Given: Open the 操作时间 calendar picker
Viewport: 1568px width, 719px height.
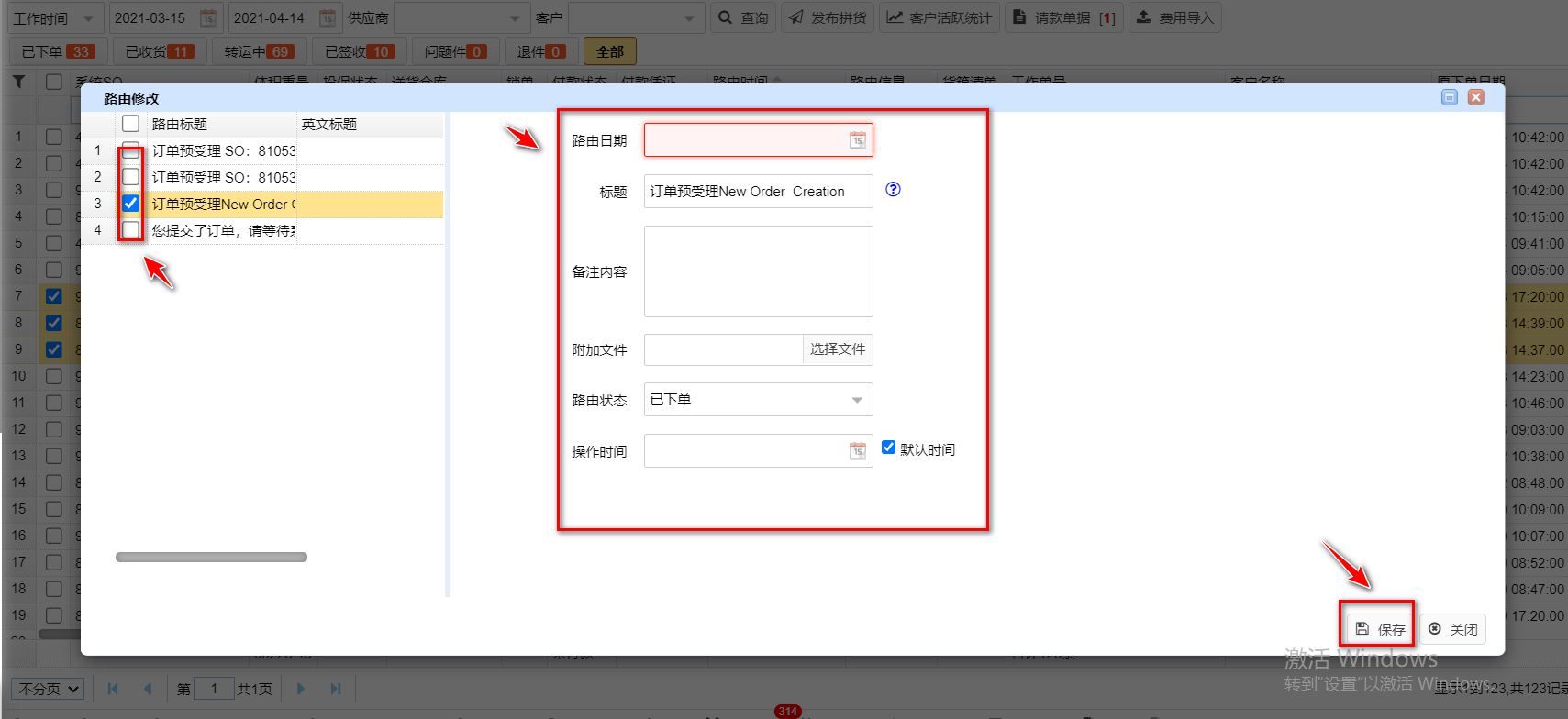Looking at the screenshot, I should tap(857, 451).
